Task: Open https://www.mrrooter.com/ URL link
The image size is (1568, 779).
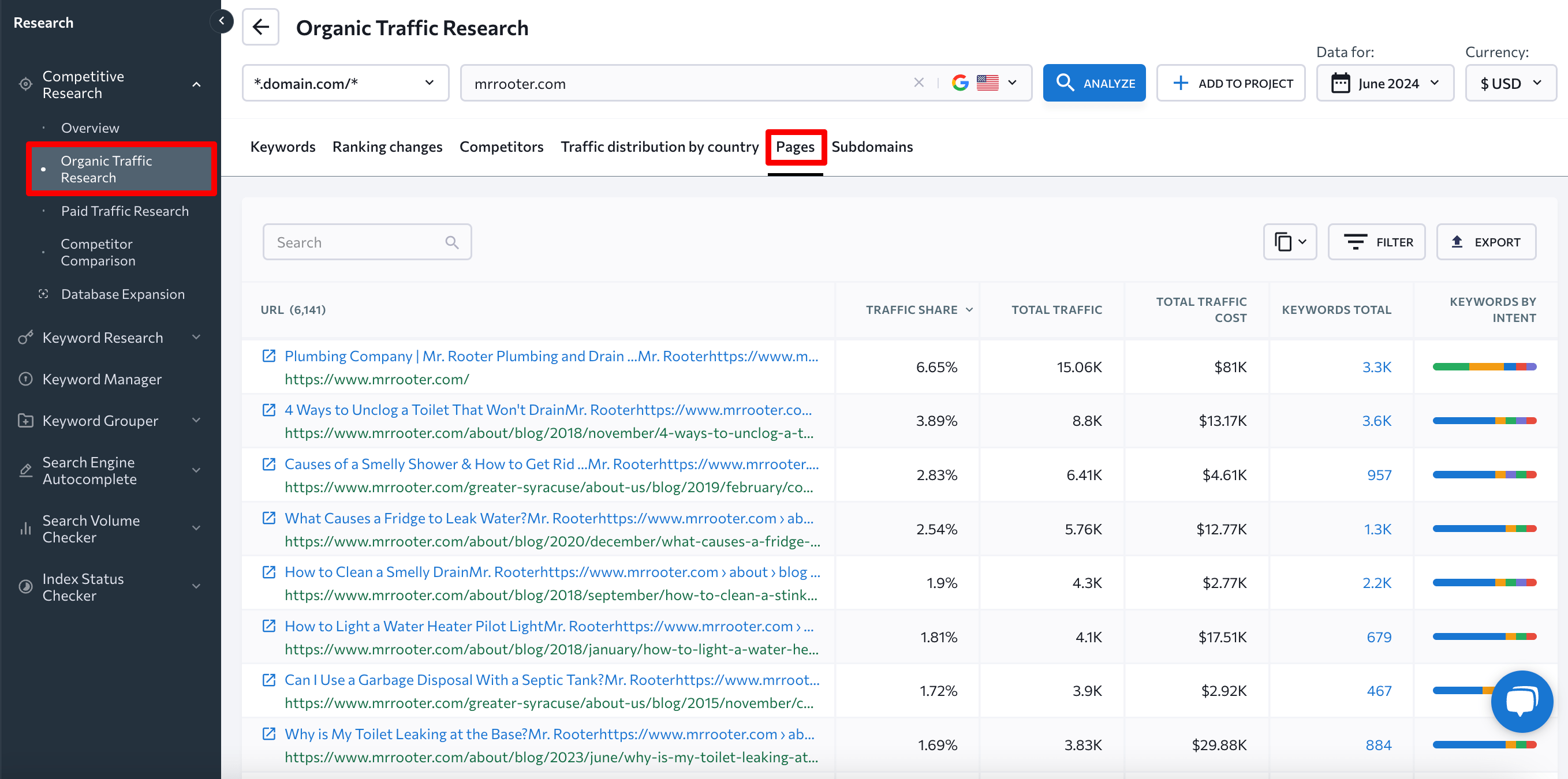Action: (x=377, y=379)
